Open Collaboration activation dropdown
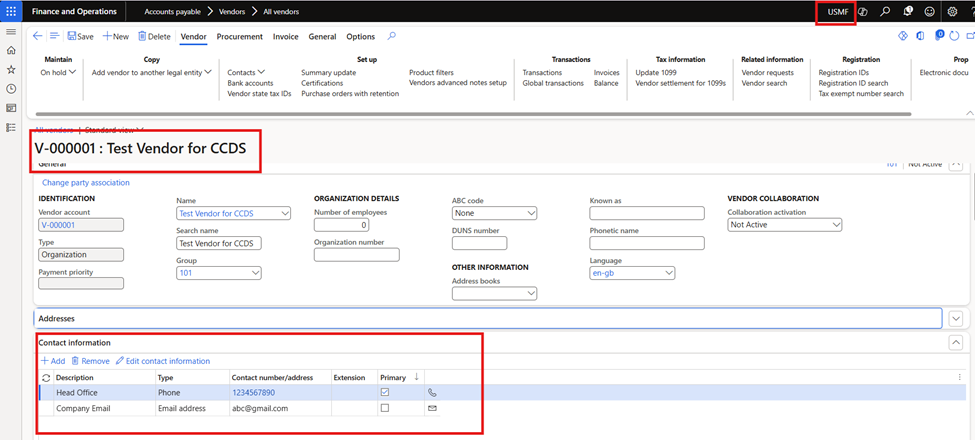 [x=784, y=225]
